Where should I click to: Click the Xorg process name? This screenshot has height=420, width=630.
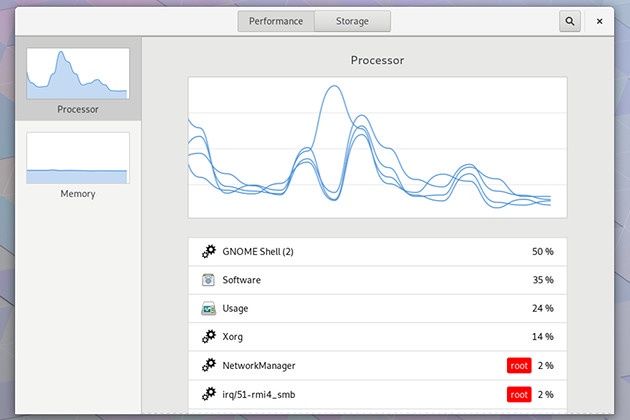tap(233, 337)
